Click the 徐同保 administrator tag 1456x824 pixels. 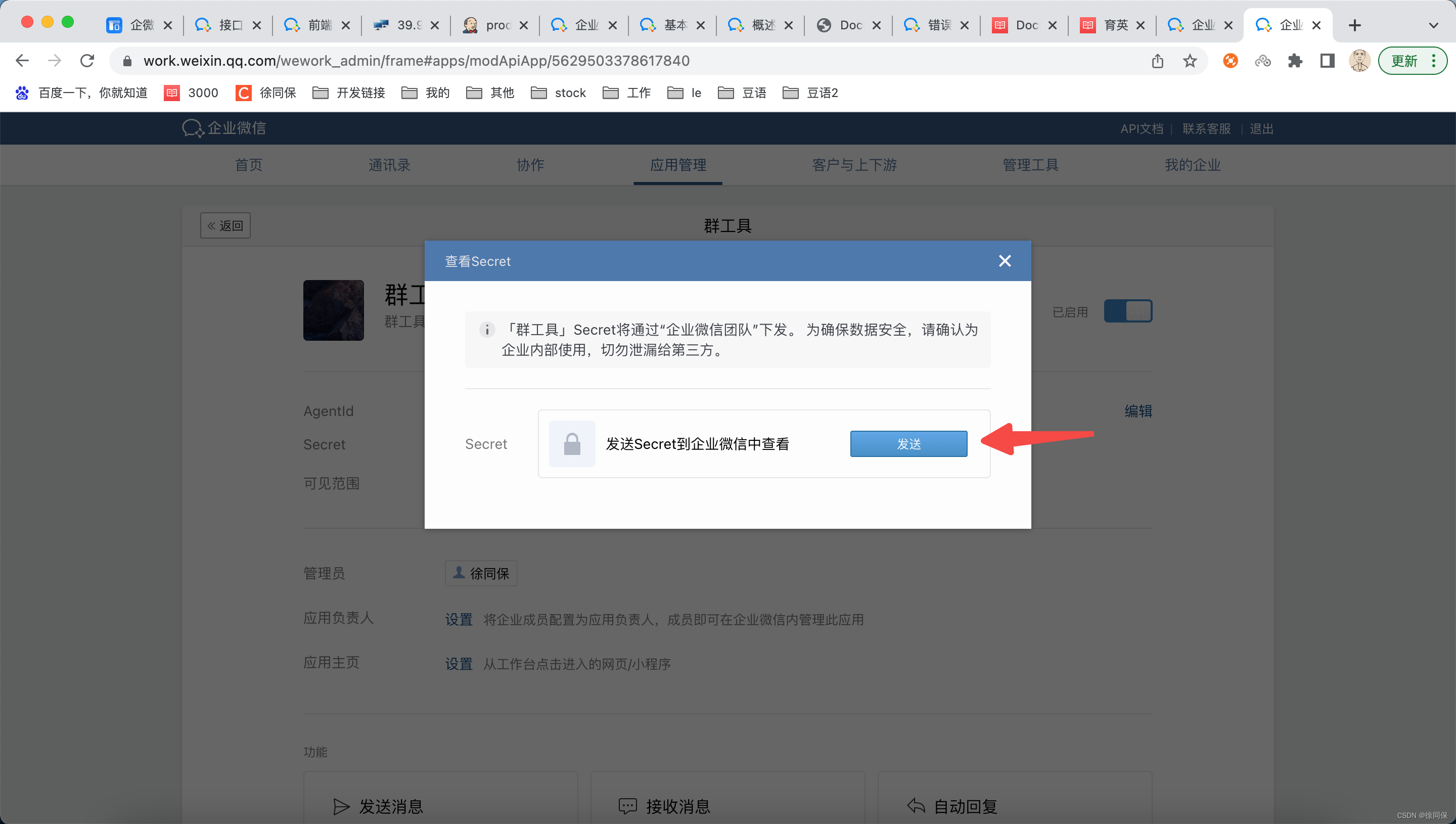481,573
